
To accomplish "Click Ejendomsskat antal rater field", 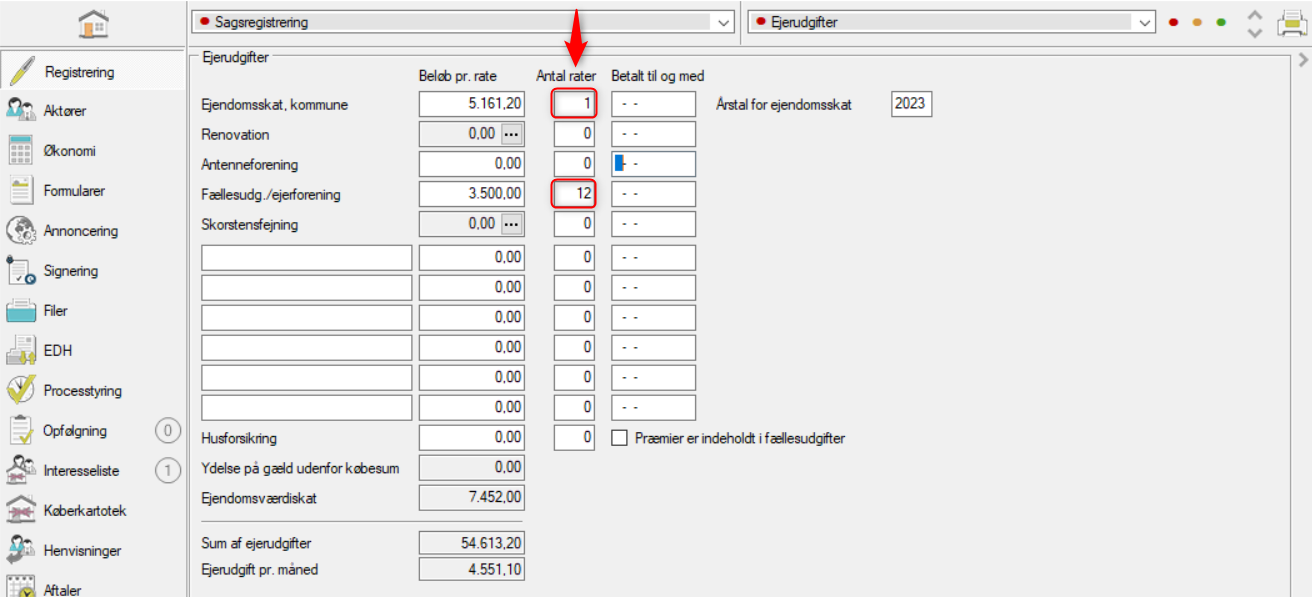I will click(x=575, y=104).
